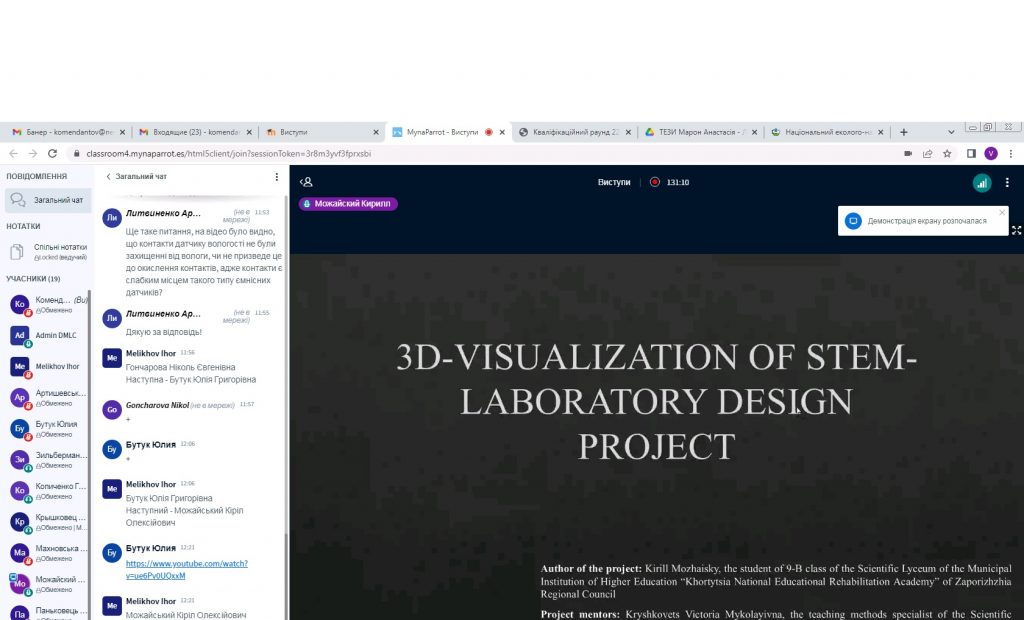The width and height of the screenshot is (1024, 620).
Task: Bookmark this page with star icon
Action: [947, 154]
